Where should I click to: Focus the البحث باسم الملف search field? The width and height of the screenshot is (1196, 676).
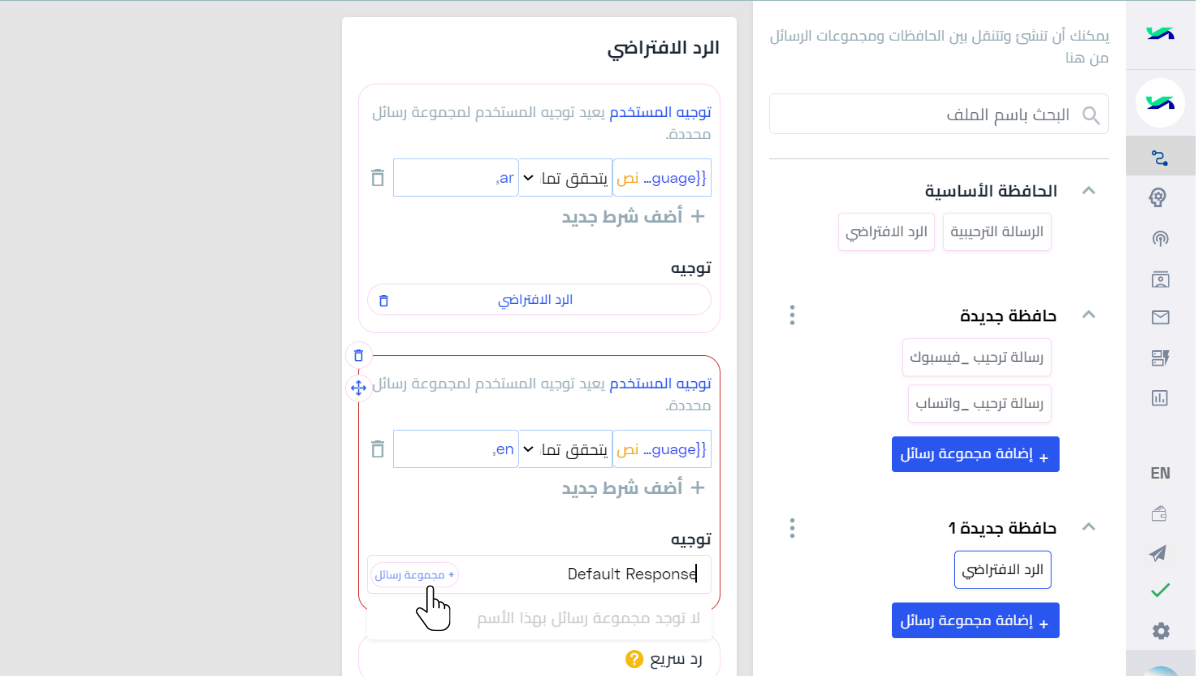pyautogui.click(x=938, y=114)
